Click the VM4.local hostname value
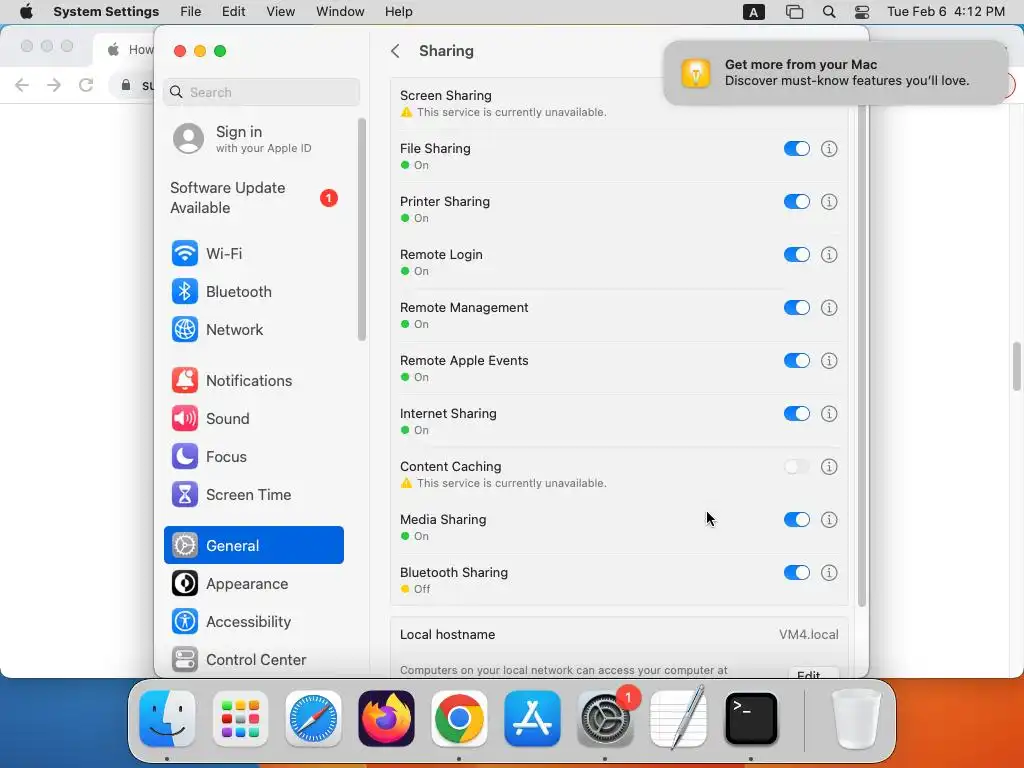The height and width of the screenshot is (768, 1024). [808, 634]
